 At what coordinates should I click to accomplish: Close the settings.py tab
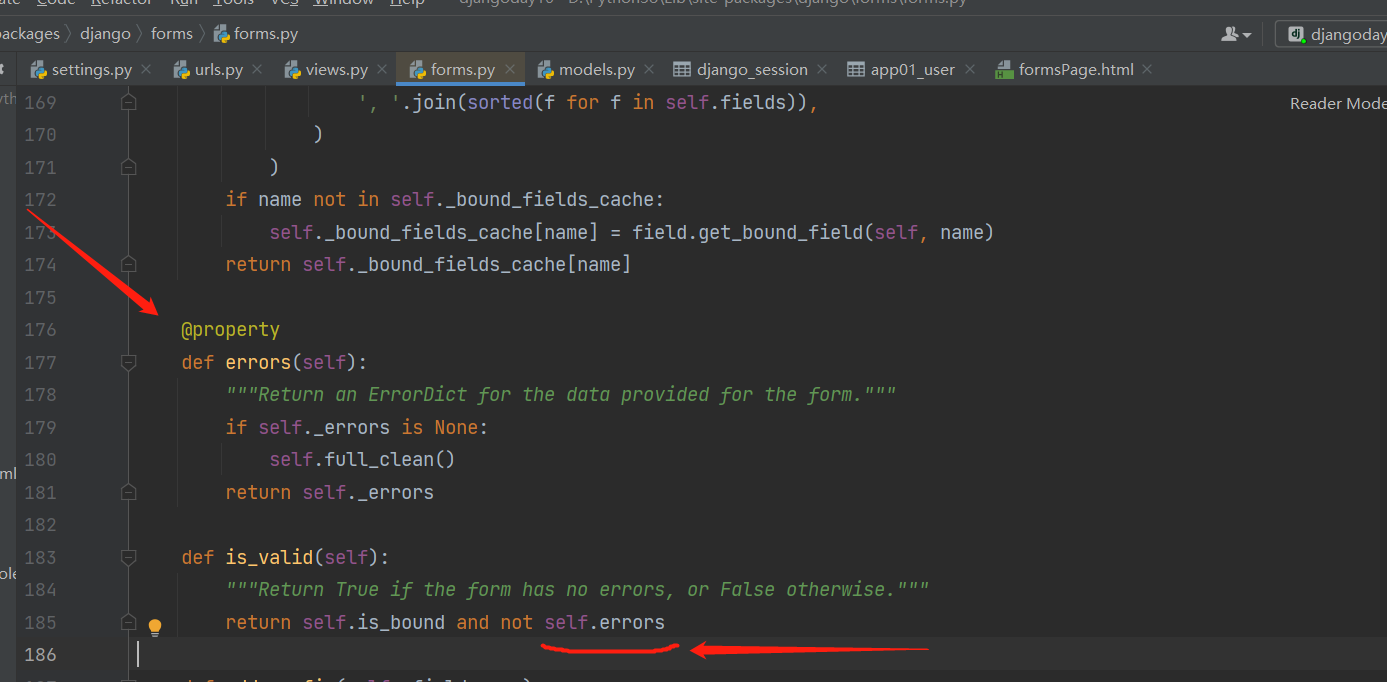tap(146, 70)
